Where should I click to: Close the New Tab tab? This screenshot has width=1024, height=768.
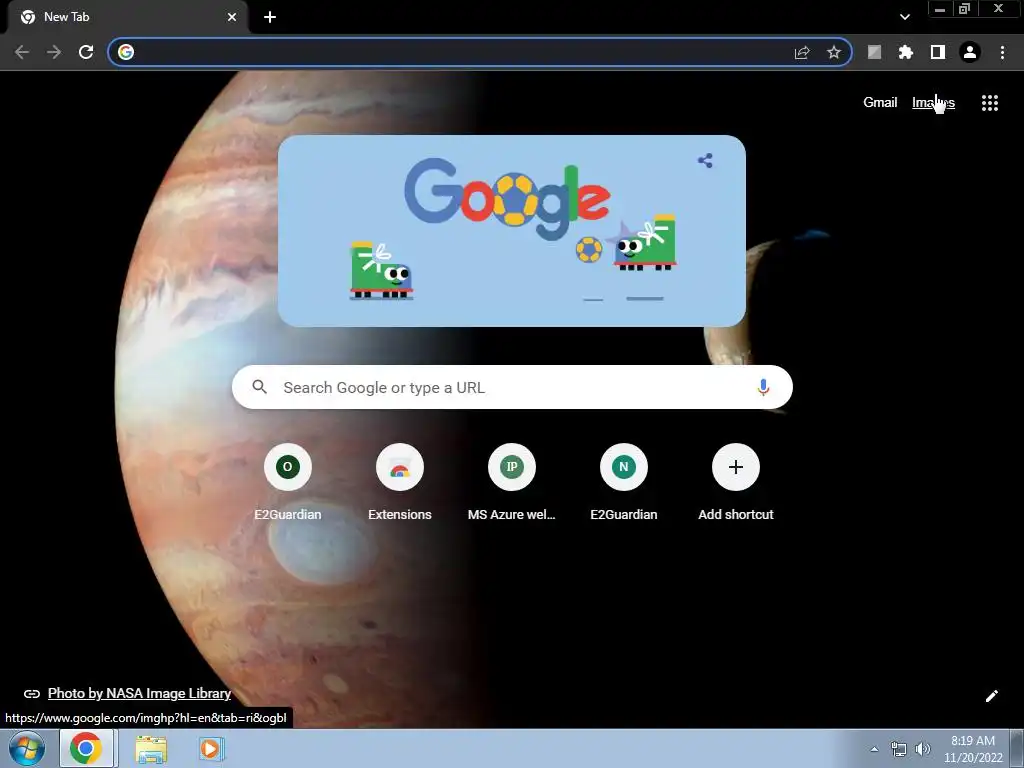(x=232, y=17)
